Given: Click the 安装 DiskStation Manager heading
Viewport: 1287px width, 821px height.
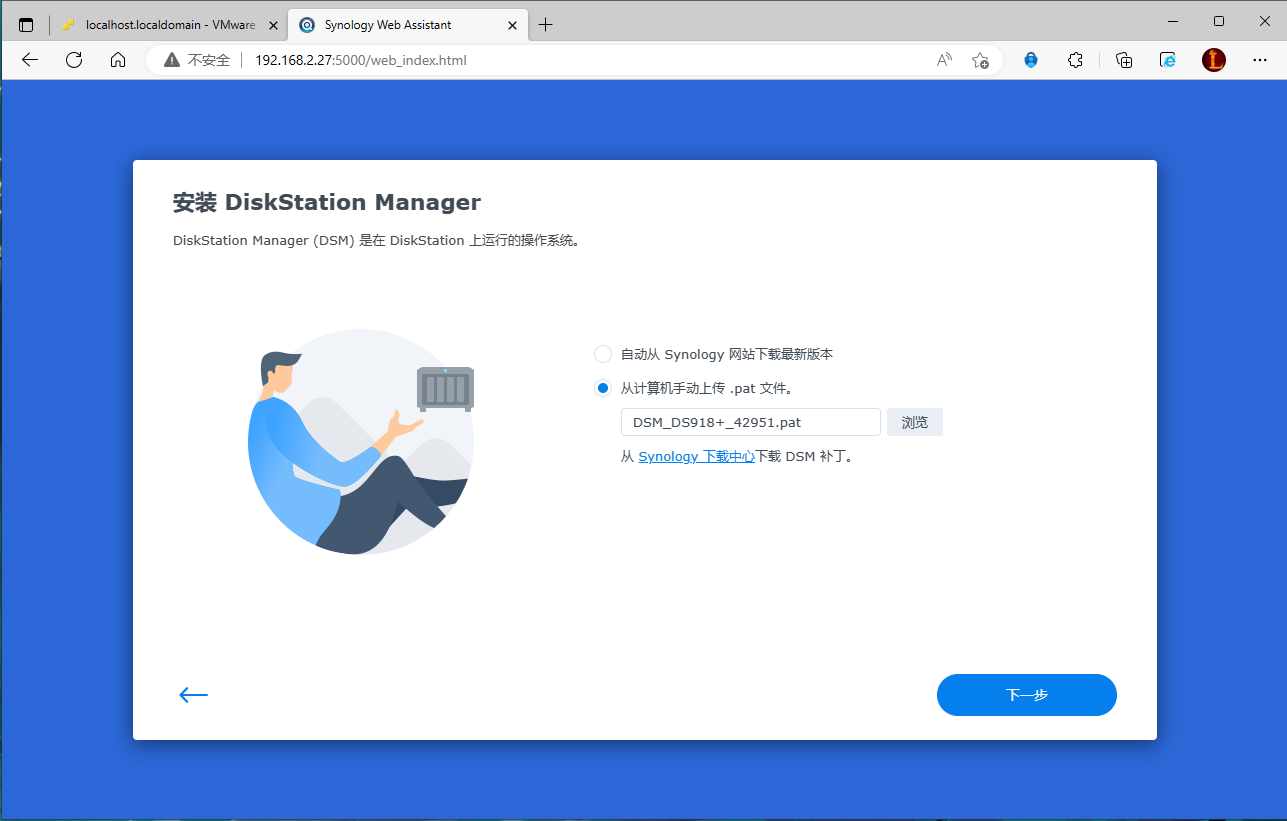Looking at the screenshot, I should coord(327,202).
